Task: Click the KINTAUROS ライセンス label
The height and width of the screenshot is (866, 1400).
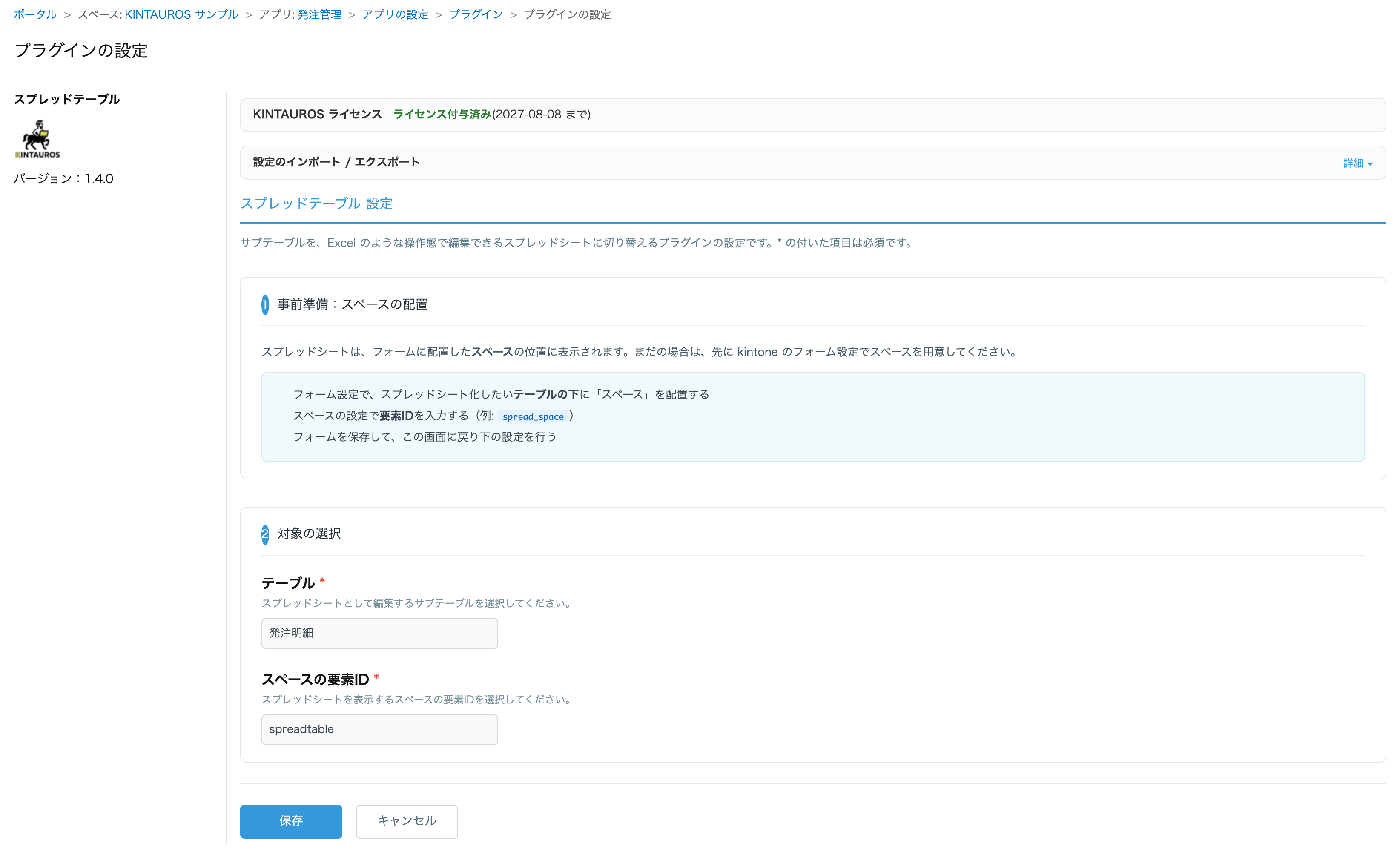Action: tap(317, 114)
